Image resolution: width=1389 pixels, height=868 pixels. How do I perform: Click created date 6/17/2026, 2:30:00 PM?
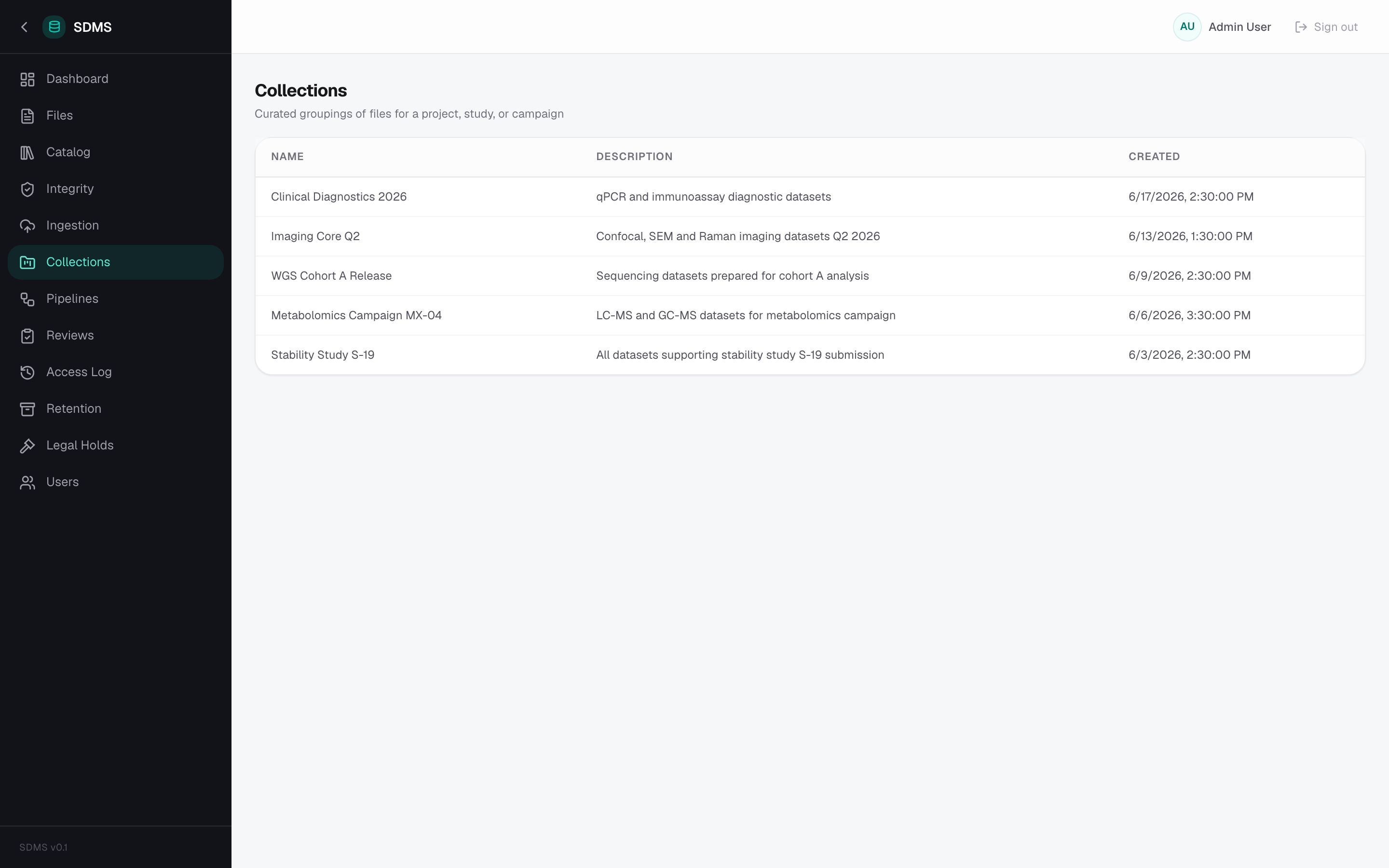[1191, 197]
